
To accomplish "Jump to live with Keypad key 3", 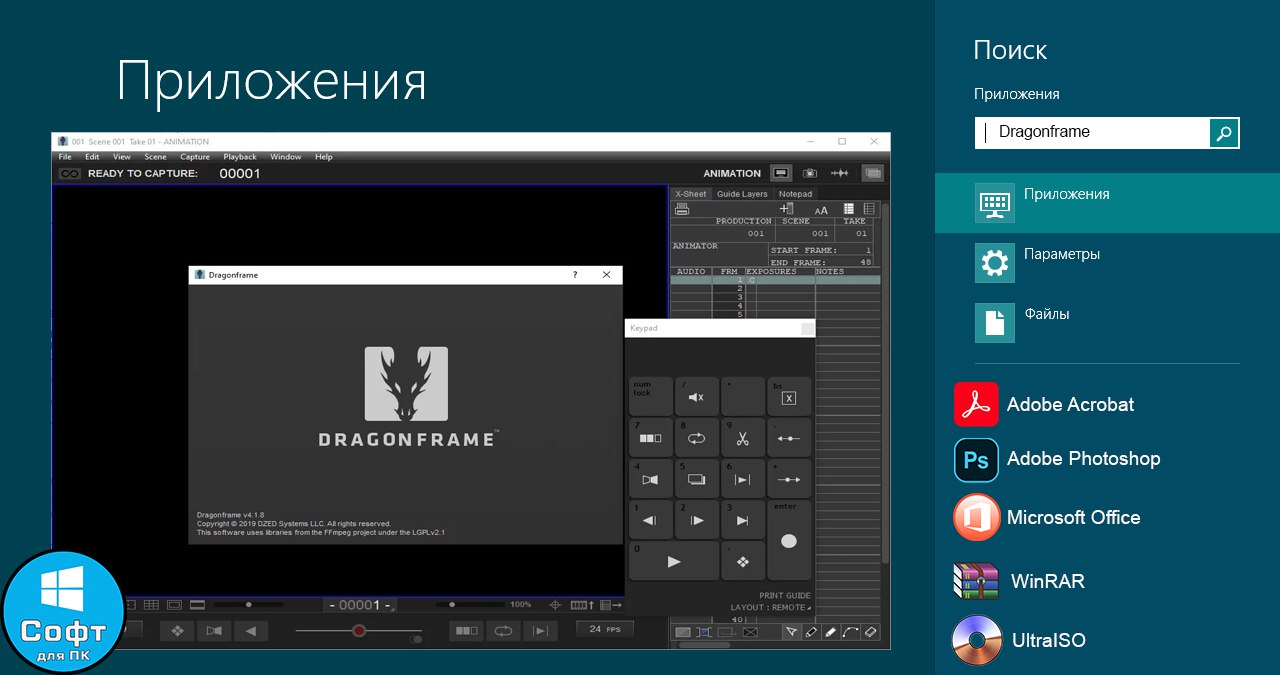I will pos(743,520).
